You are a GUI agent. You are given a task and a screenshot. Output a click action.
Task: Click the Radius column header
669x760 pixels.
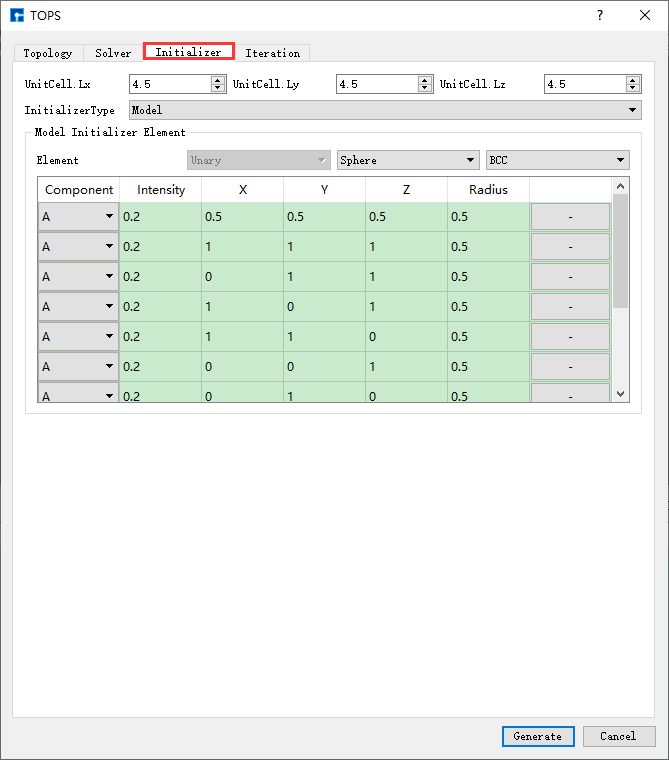click(488, 190)
